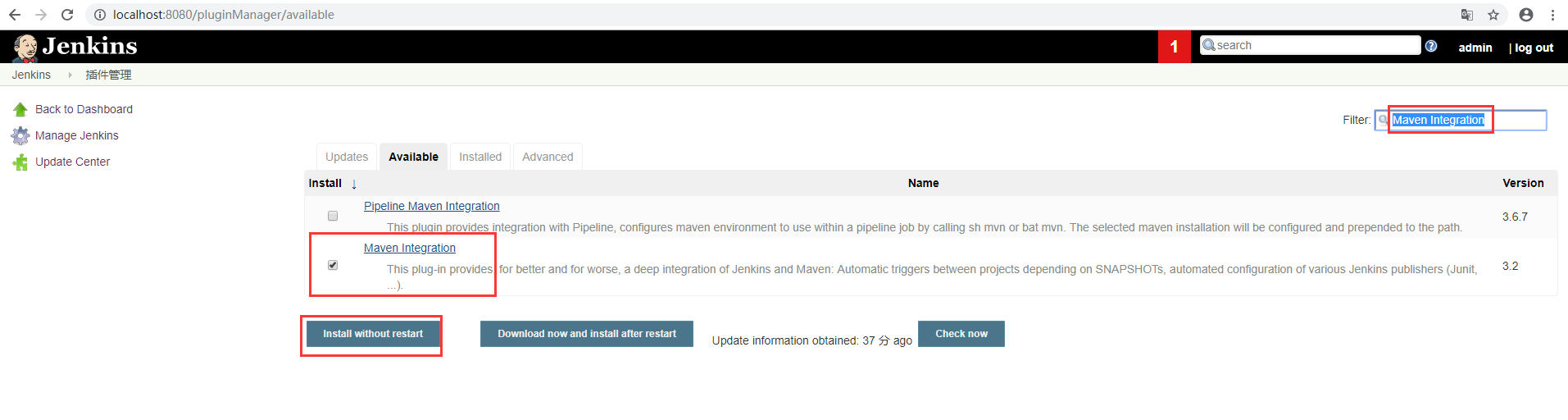Click the blue search help question icon
Image resolution: width=1568 pixels, height=420 pixels.
[x=1431, y=46]
